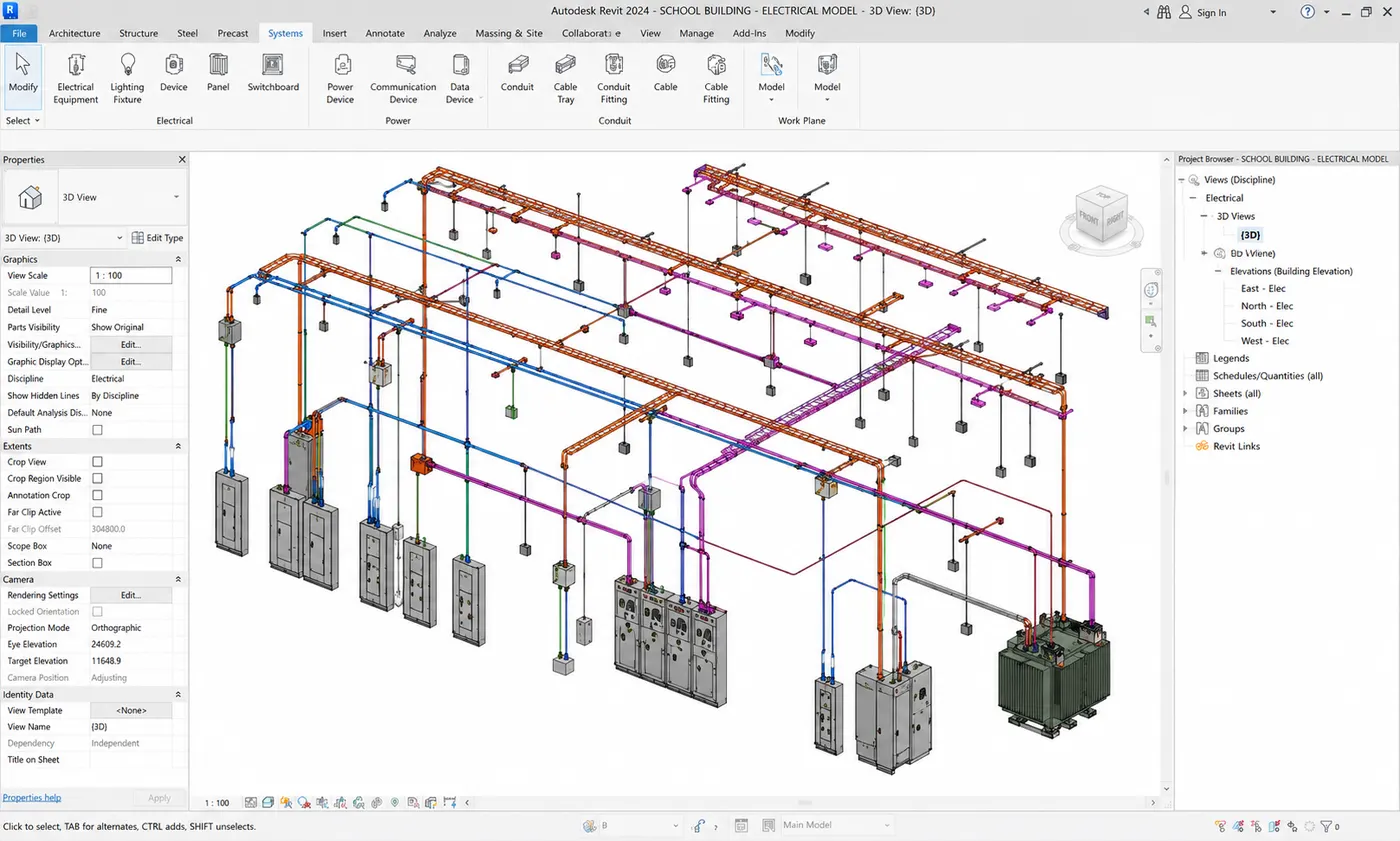Image resolution: width=1400 pixels, height=841 pixels.
Task: Click the View Template <None> button
Action: (x=130, y=710)
